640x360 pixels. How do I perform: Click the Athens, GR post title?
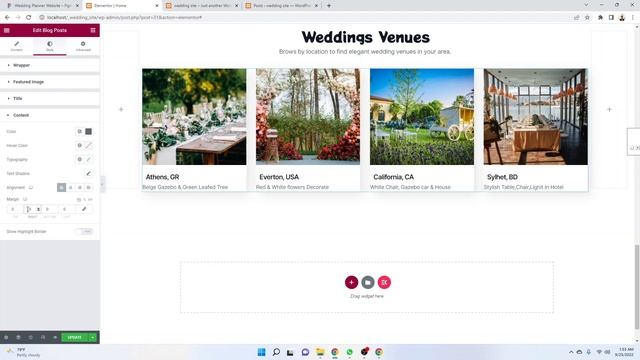(162, 177)
